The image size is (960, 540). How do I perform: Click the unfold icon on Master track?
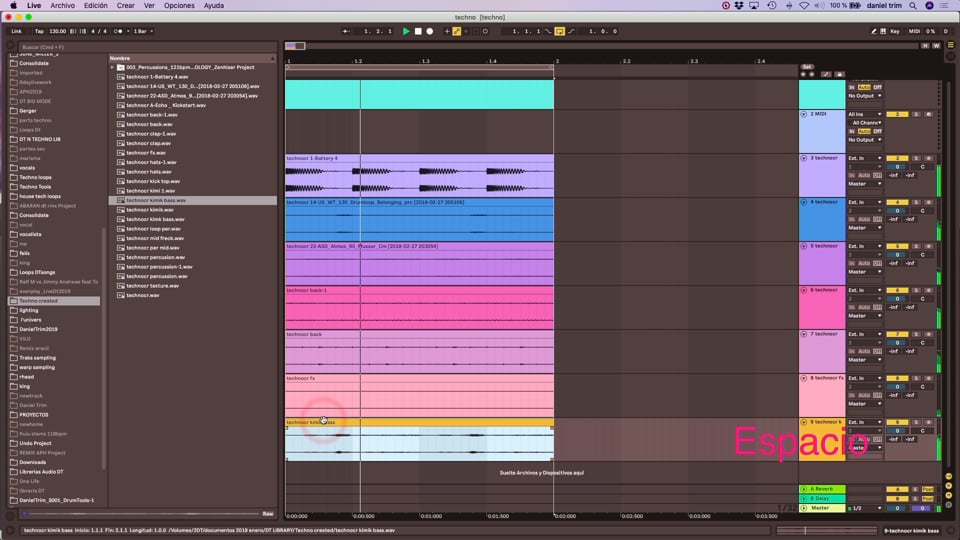pos(804,508)
